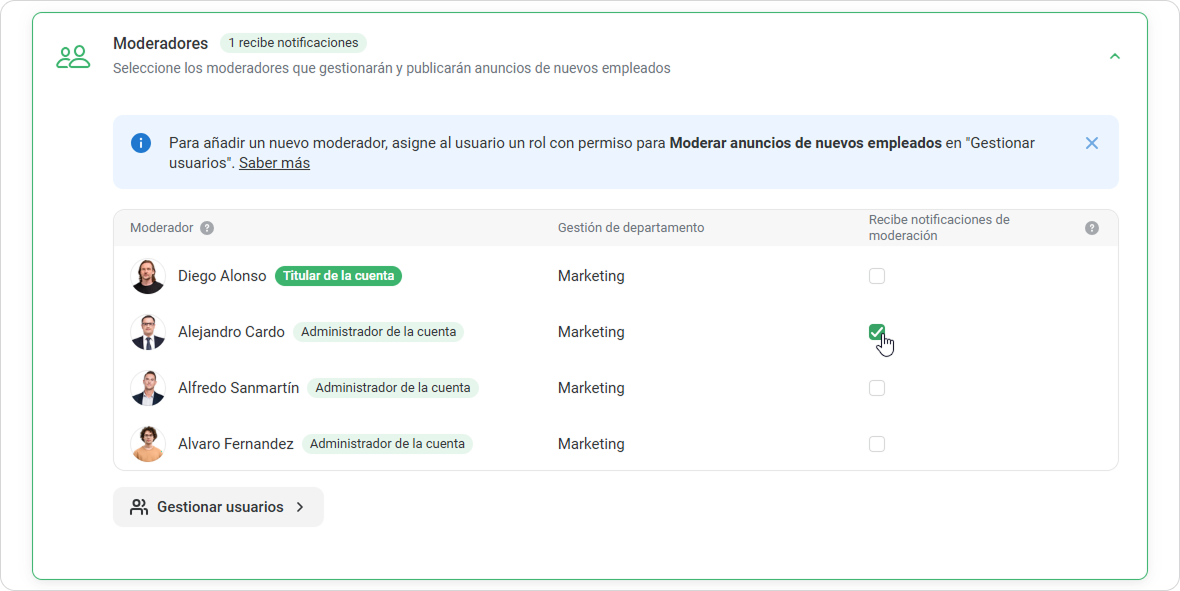Click Alfredo Sanmartín's avatar photo

(148, 388)
